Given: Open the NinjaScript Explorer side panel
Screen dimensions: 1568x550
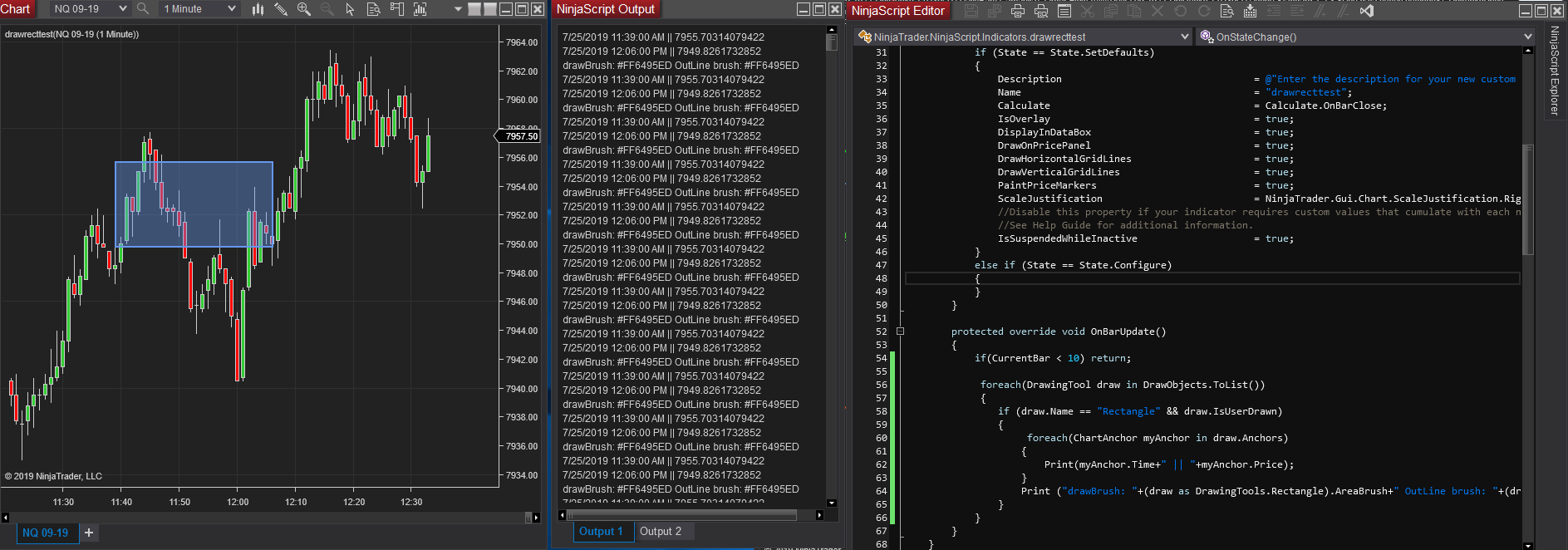Looking at the screenshot, I should point(1555,71).
